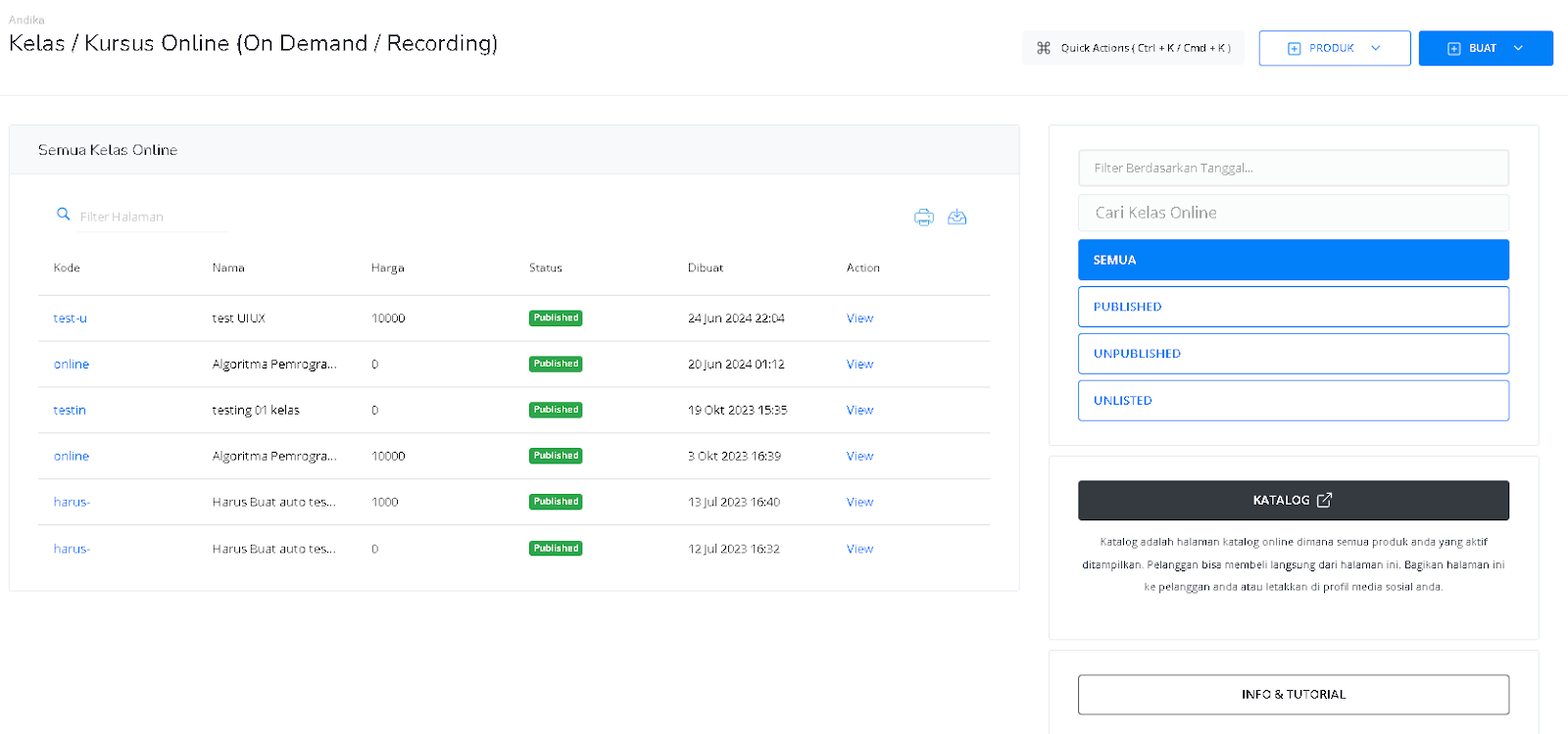
Task: Click the name 'testing 01 kelas'
Action: tap(256, 410)
